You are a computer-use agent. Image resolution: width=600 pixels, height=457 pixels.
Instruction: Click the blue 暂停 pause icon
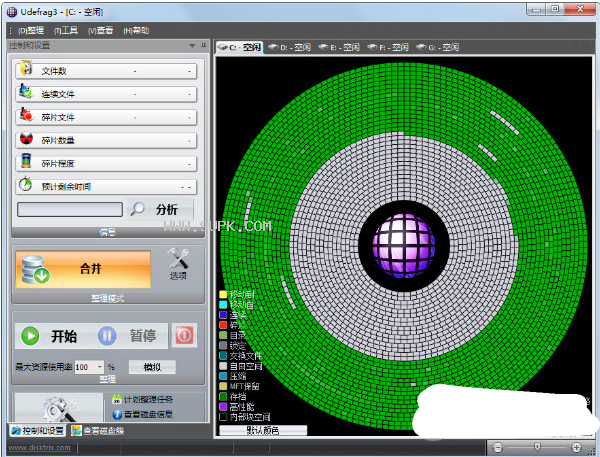pos(107,336)
